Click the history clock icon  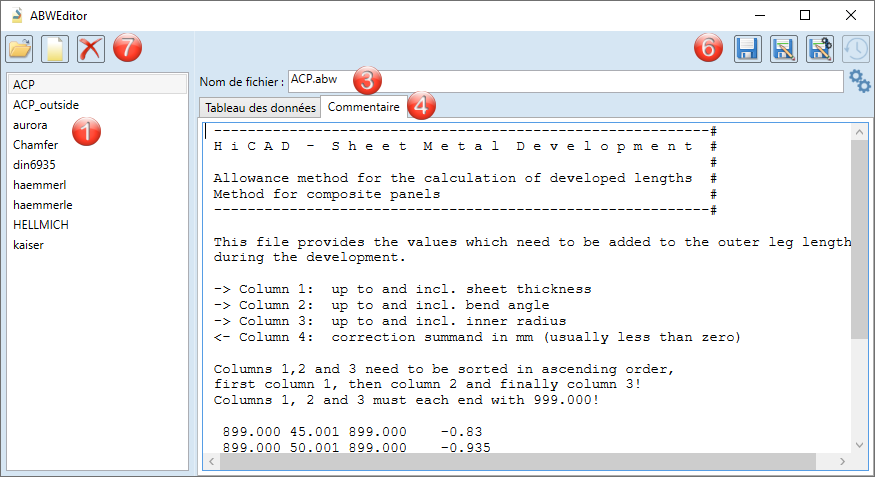click(855, 49)
